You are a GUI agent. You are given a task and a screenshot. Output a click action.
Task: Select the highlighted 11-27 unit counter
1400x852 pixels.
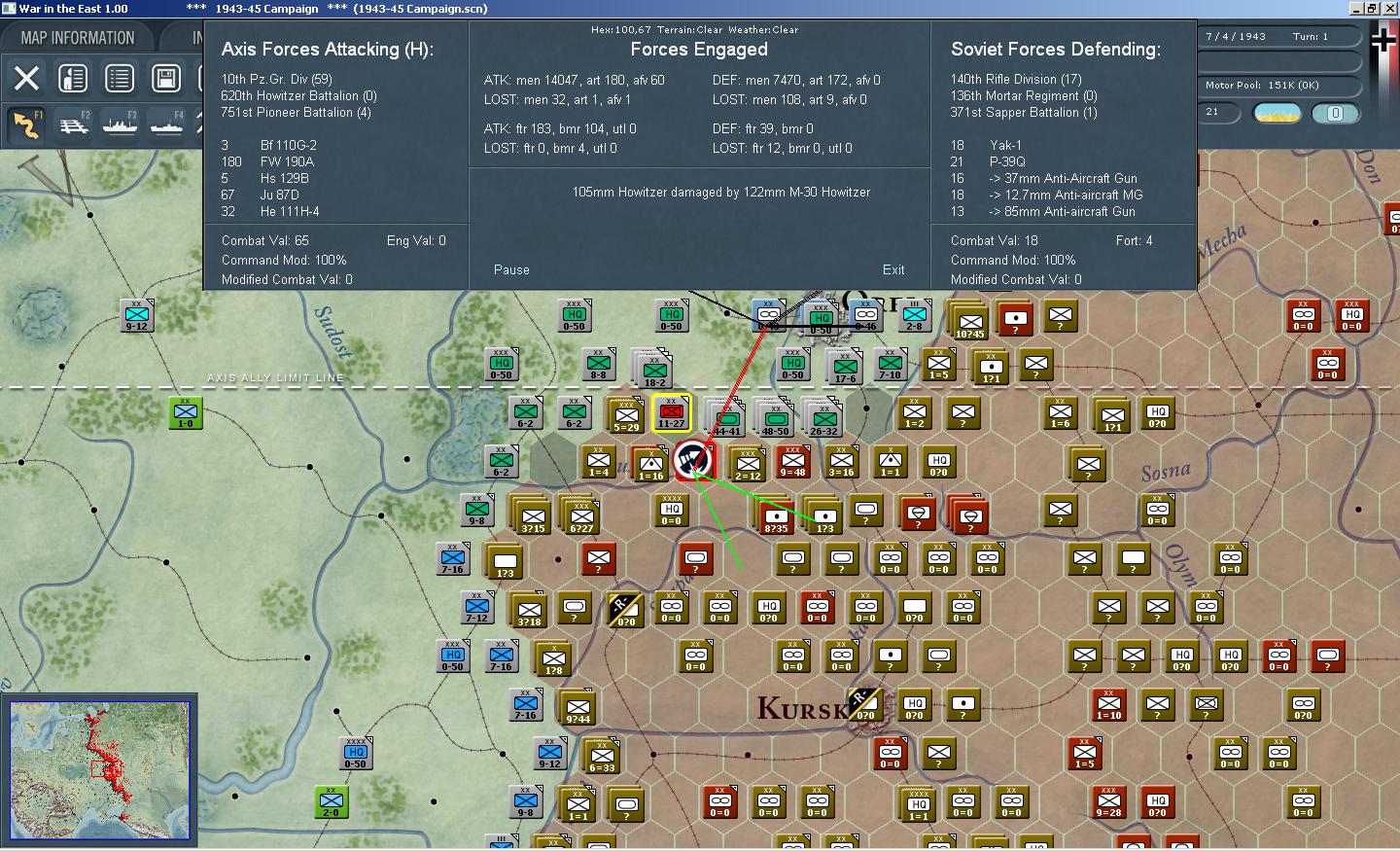point(671,412)
